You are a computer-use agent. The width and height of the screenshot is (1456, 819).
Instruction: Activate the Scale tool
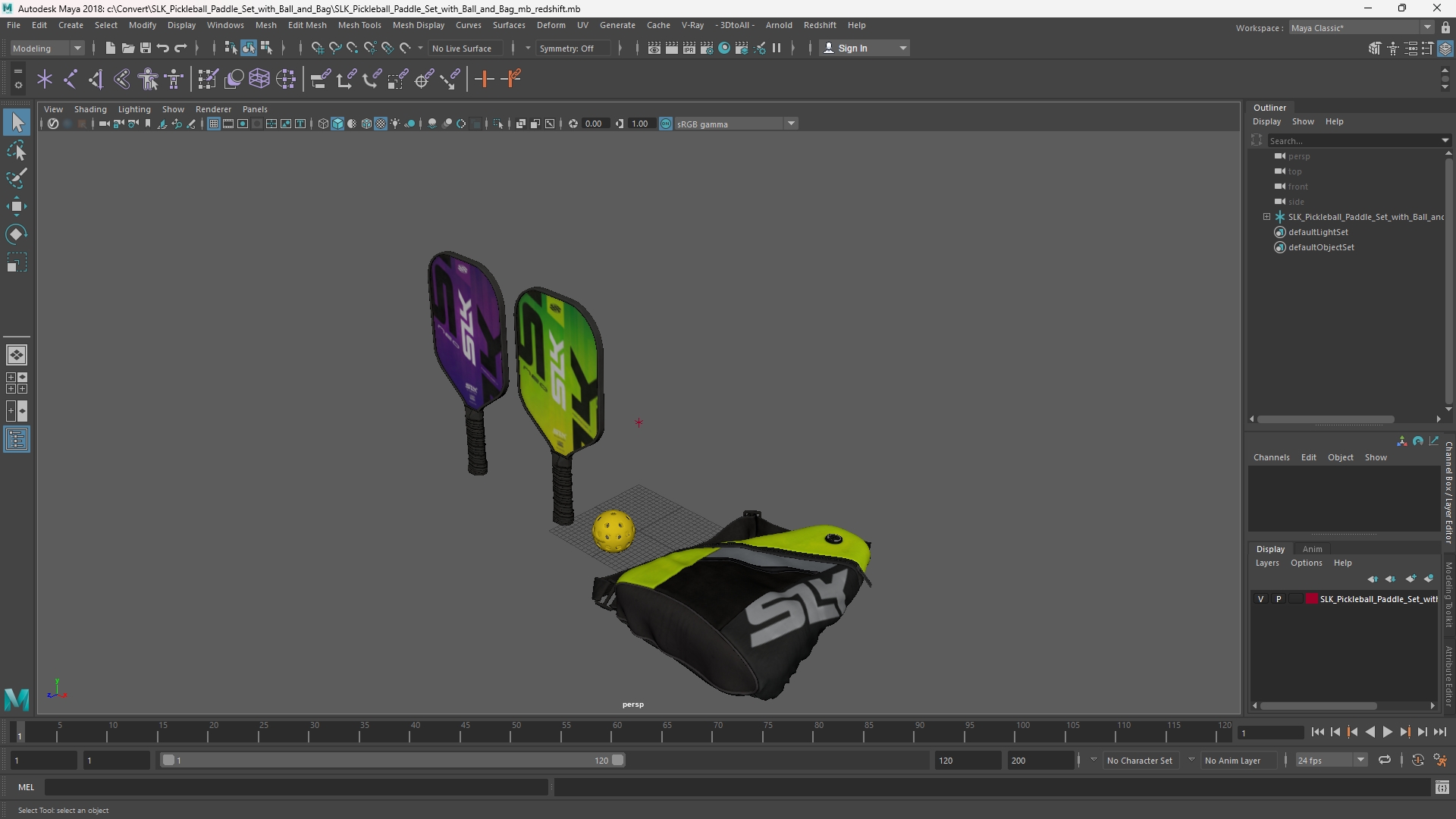pos(17,262)
